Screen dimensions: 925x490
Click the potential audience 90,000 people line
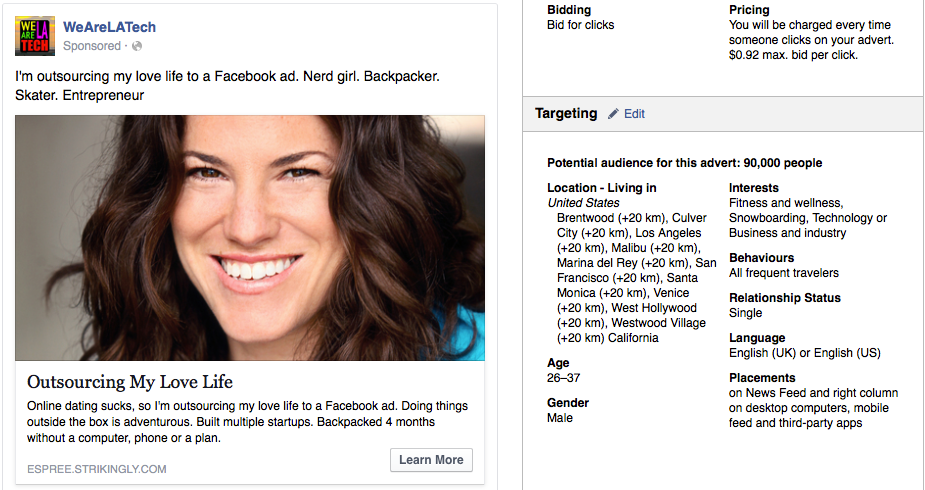(x=685, y=163)
